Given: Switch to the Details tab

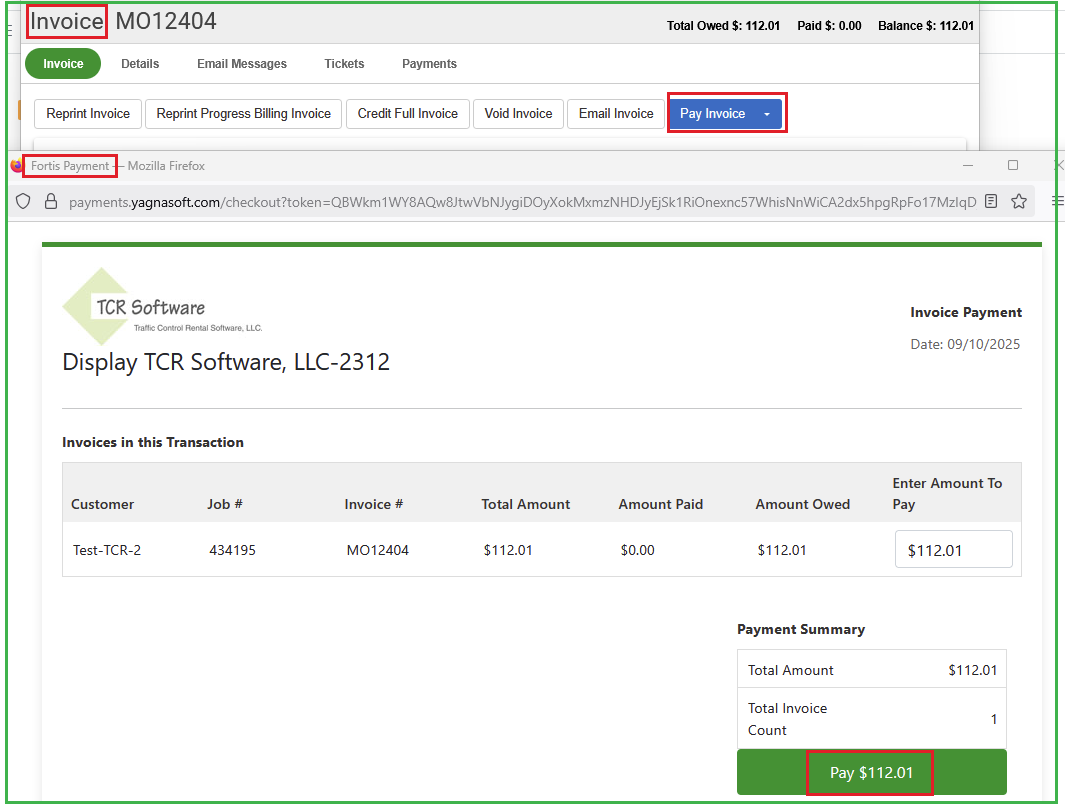Looking at the screenshot, I should (x=139, y=63).
